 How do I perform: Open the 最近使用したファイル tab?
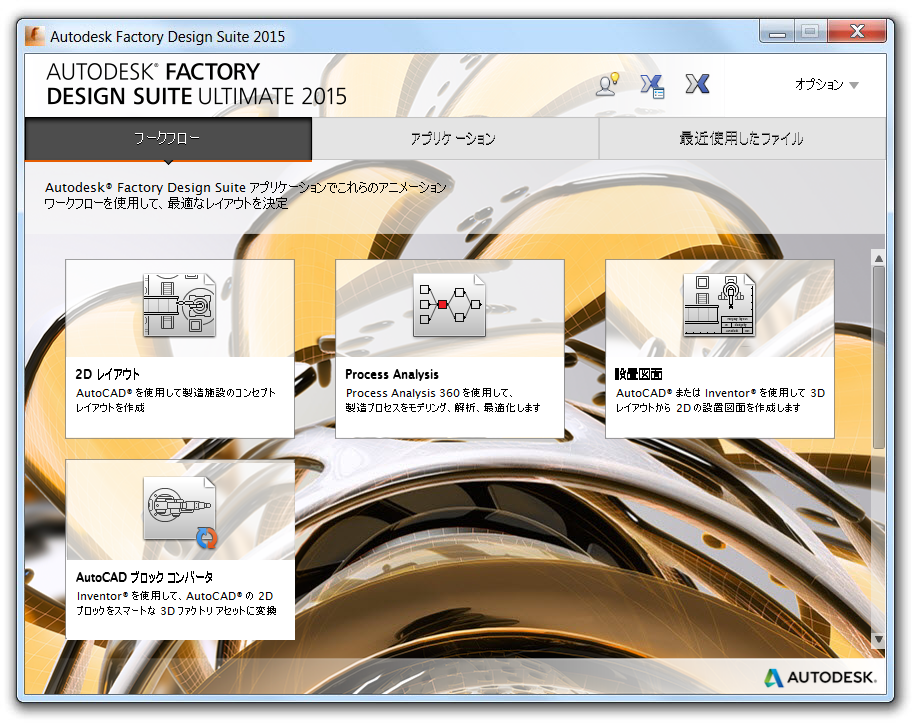pos(742,139)
